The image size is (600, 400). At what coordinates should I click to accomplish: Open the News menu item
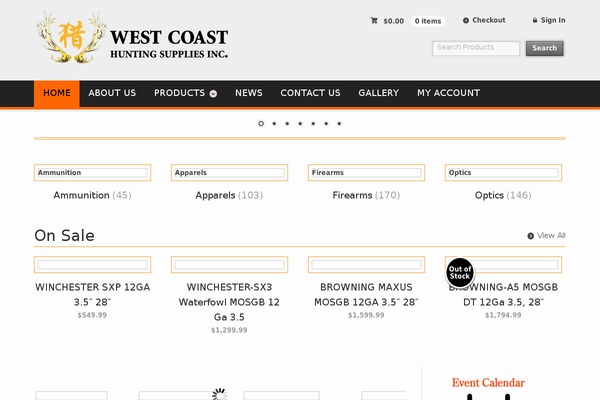pos(249,93)
